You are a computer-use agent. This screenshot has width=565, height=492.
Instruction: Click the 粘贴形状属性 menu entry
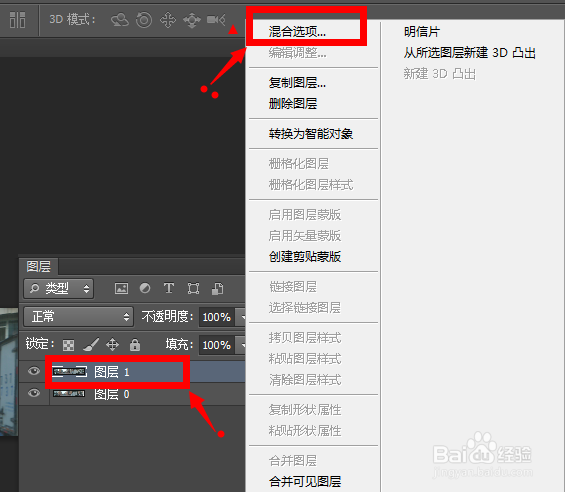(305, 431)
